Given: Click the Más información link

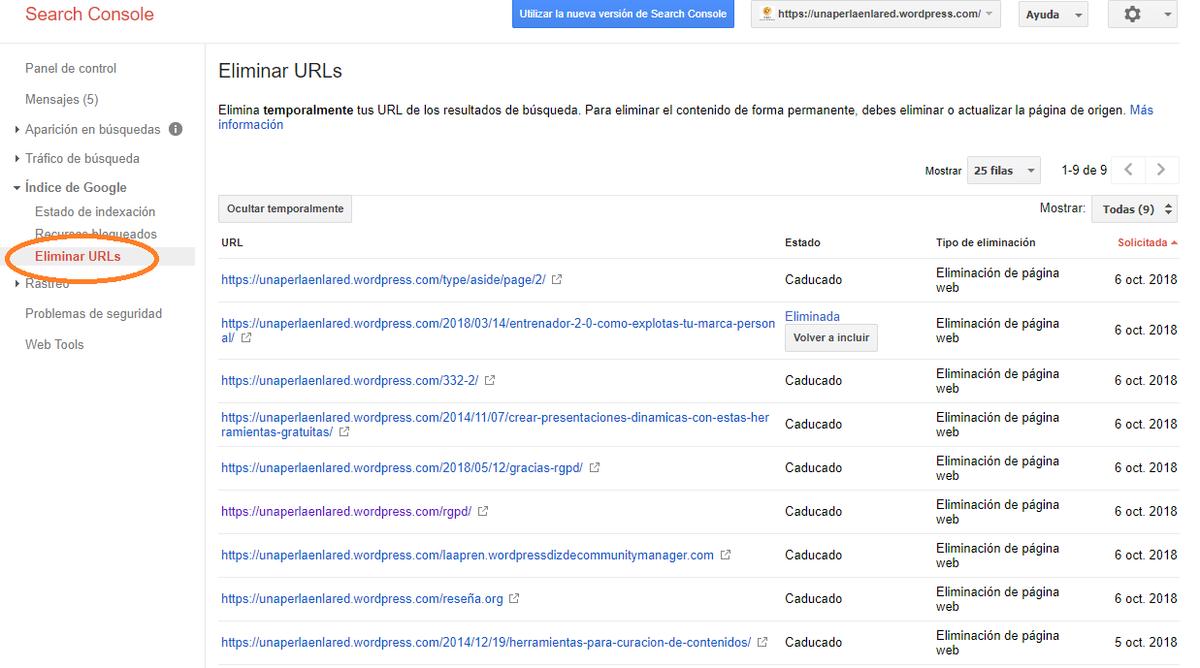Looking at the screenshot, I should tap(1141, 110).
